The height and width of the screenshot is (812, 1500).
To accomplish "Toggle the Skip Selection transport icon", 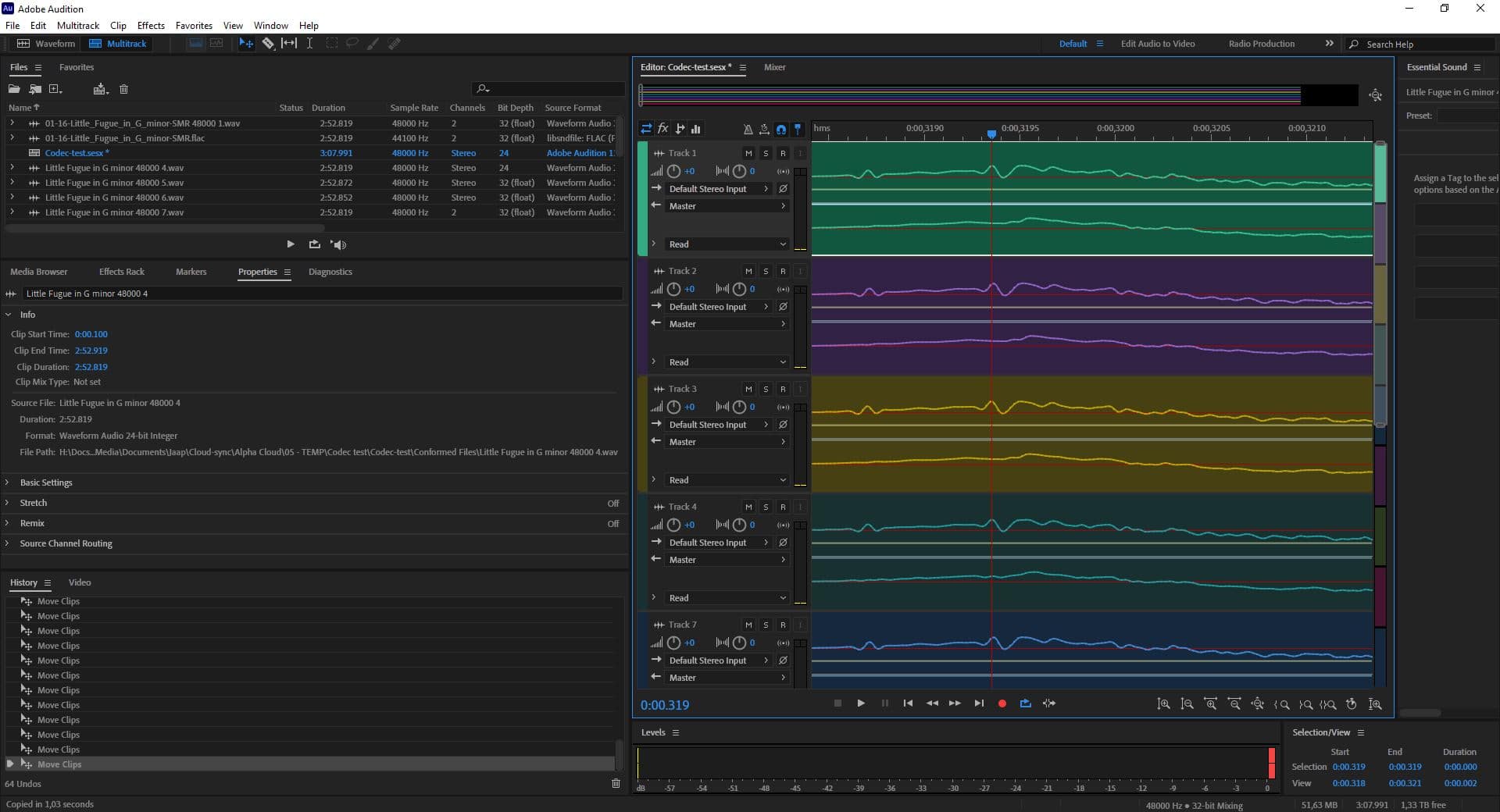I will [1049, 703].
